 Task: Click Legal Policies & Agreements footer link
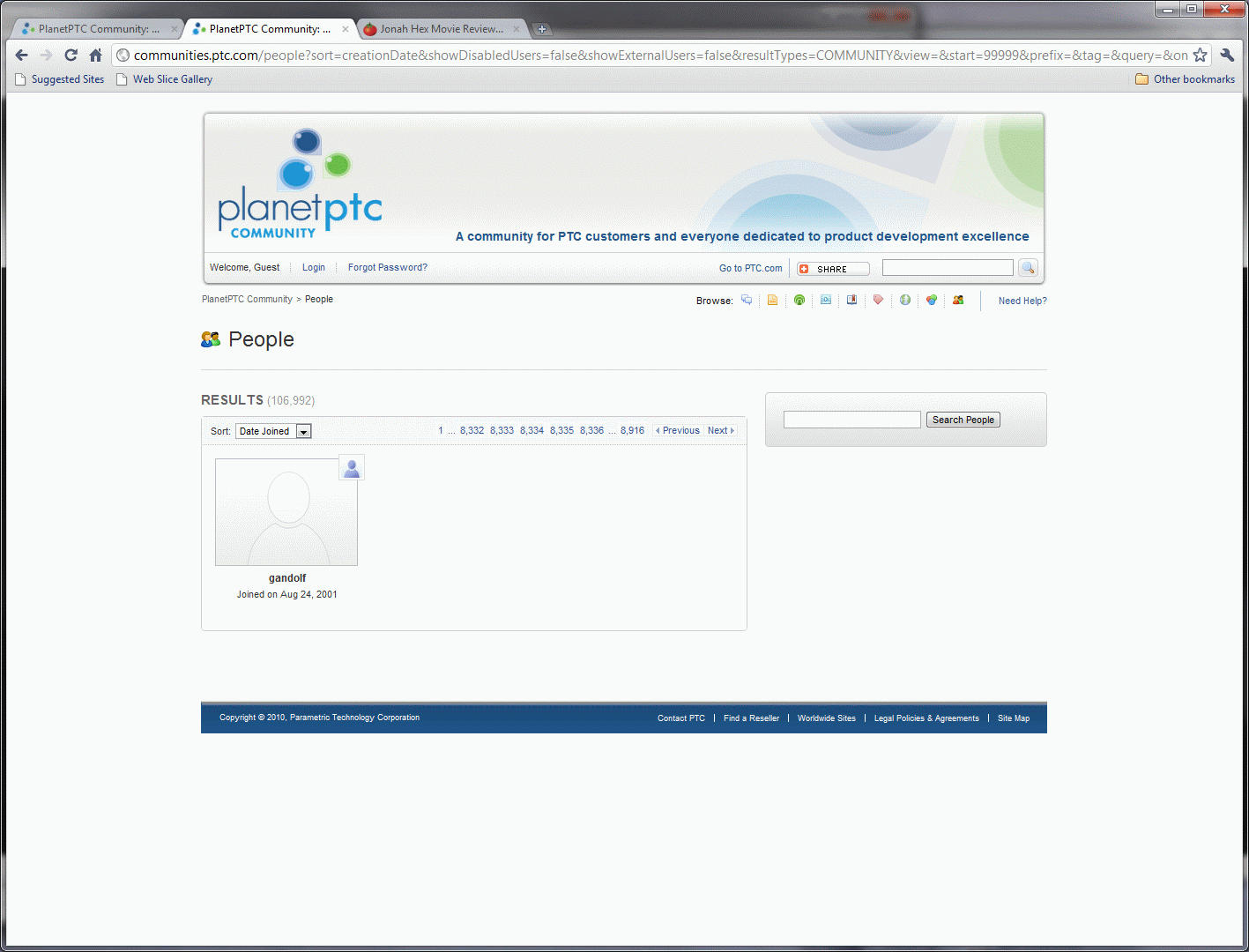pyautogui.click(x=926, y=718)
